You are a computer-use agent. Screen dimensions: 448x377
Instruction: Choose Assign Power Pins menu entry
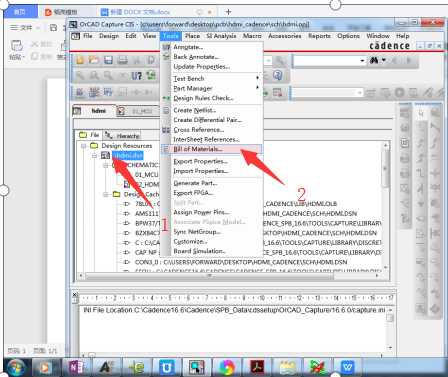click(x=212, y=212)
